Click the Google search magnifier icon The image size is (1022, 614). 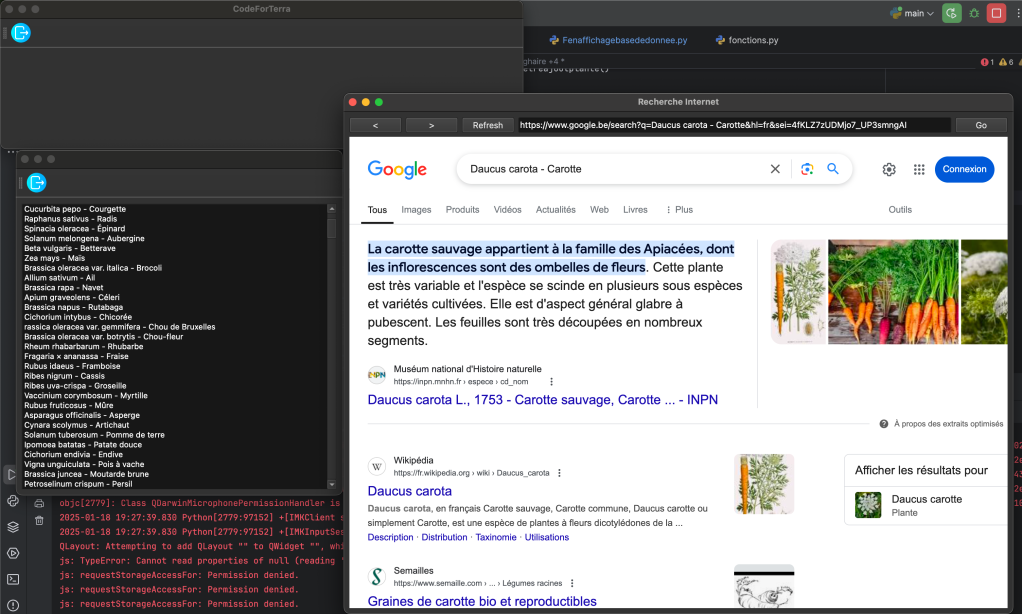833,169
